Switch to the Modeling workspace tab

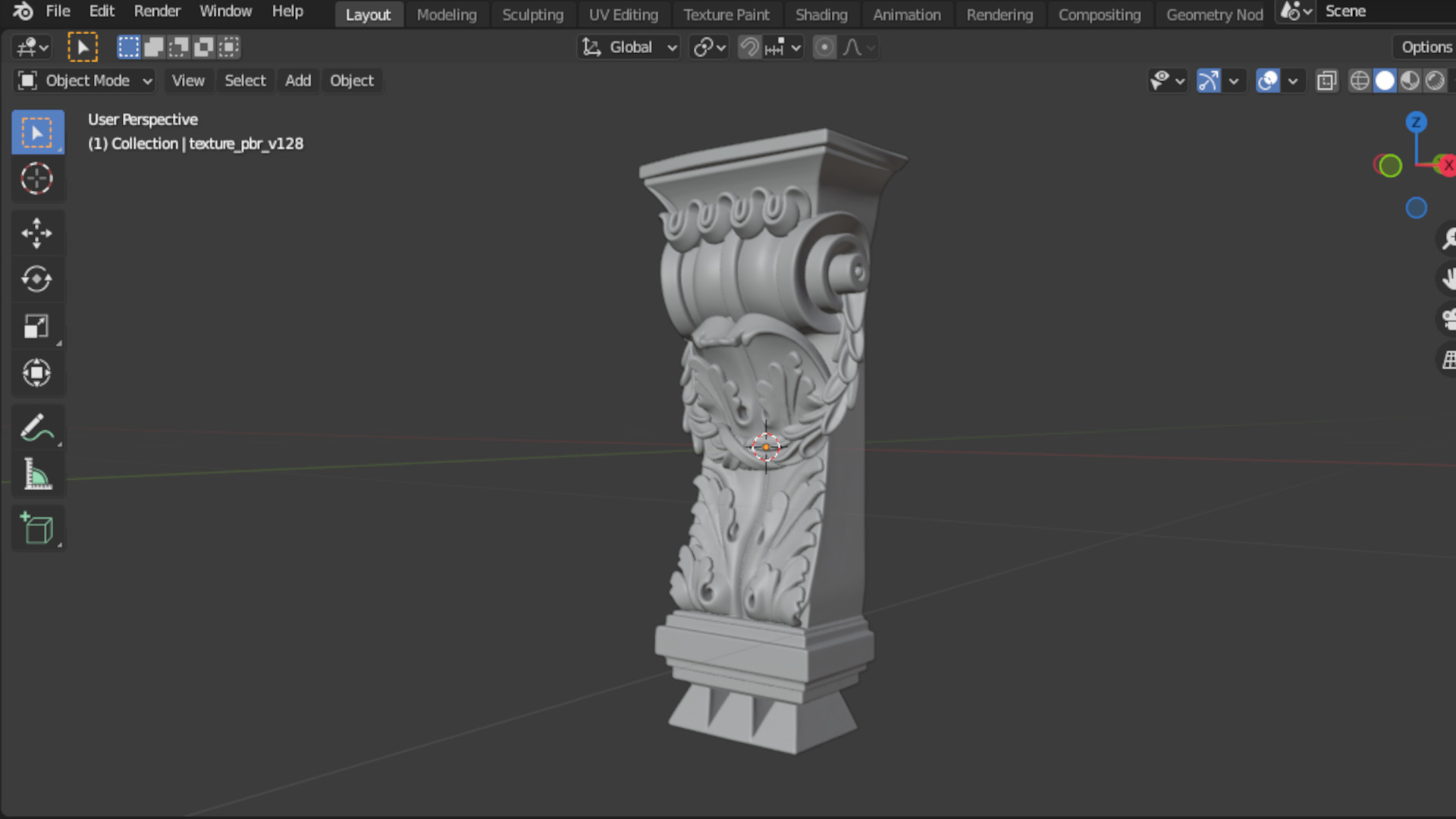(x=447, y=15)
